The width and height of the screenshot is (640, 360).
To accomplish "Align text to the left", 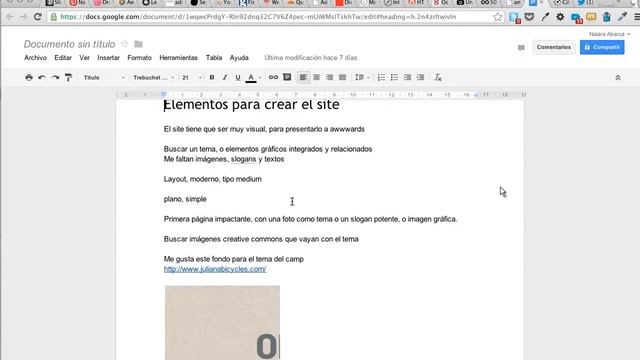I will pos(303,77).
